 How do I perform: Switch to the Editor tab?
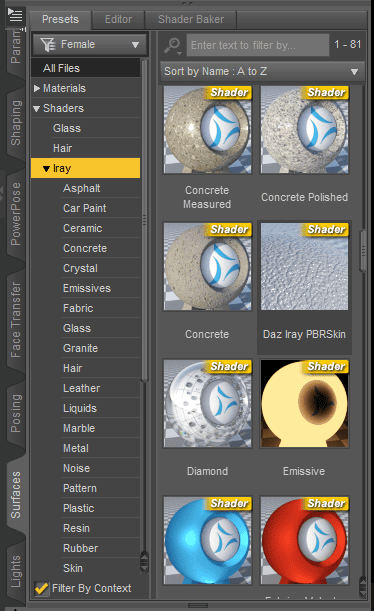pos(118,19)
